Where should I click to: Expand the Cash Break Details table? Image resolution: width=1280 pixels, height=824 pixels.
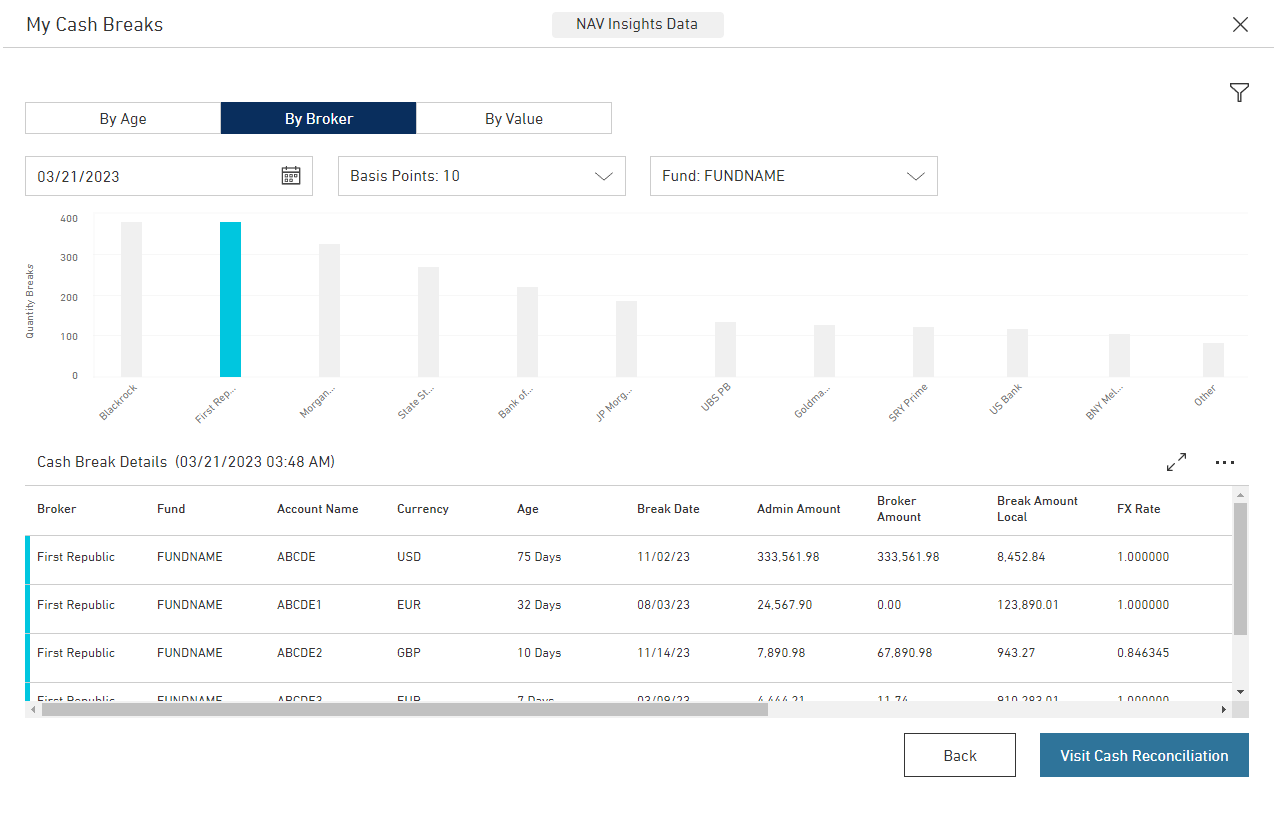click(1176, 462)
